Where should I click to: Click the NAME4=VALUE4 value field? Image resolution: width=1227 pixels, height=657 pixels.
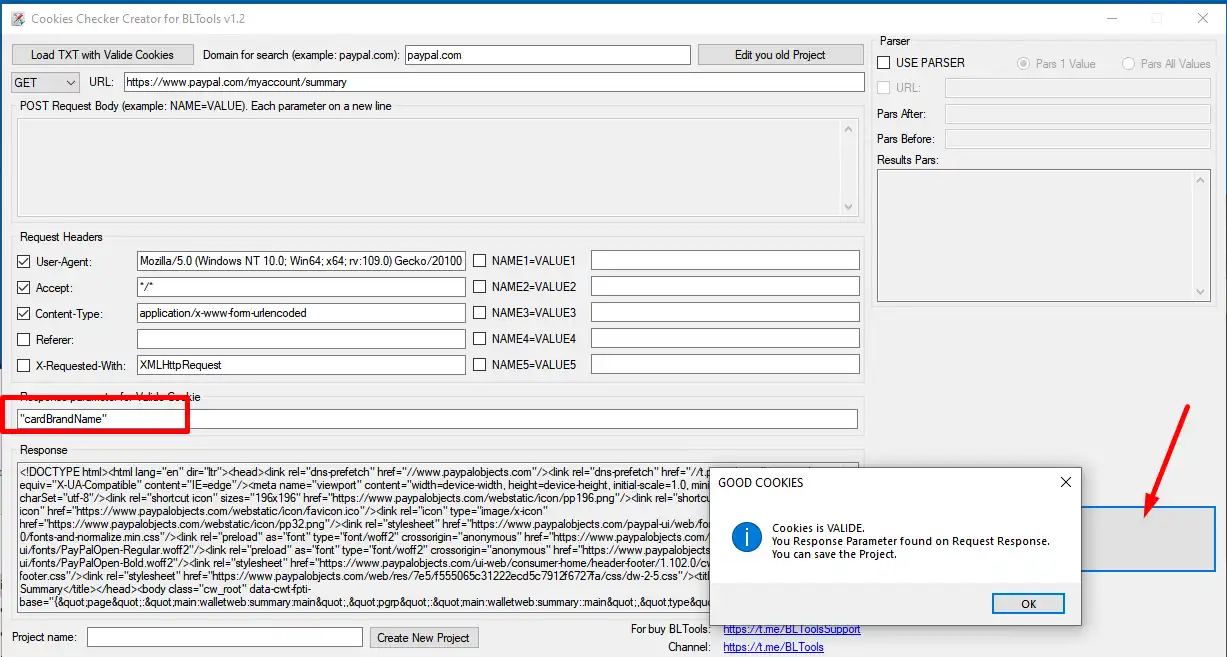[725, 339]
